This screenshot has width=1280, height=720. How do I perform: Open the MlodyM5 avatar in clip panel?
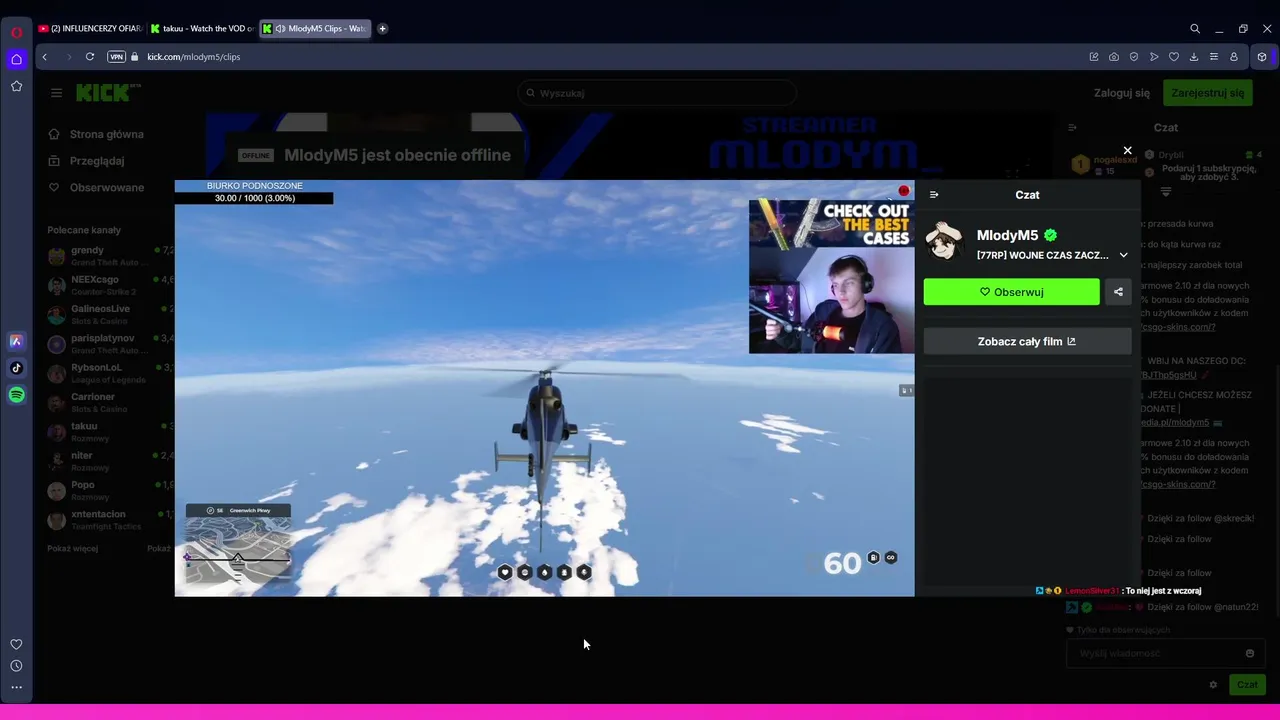click(x=945, y=242)
